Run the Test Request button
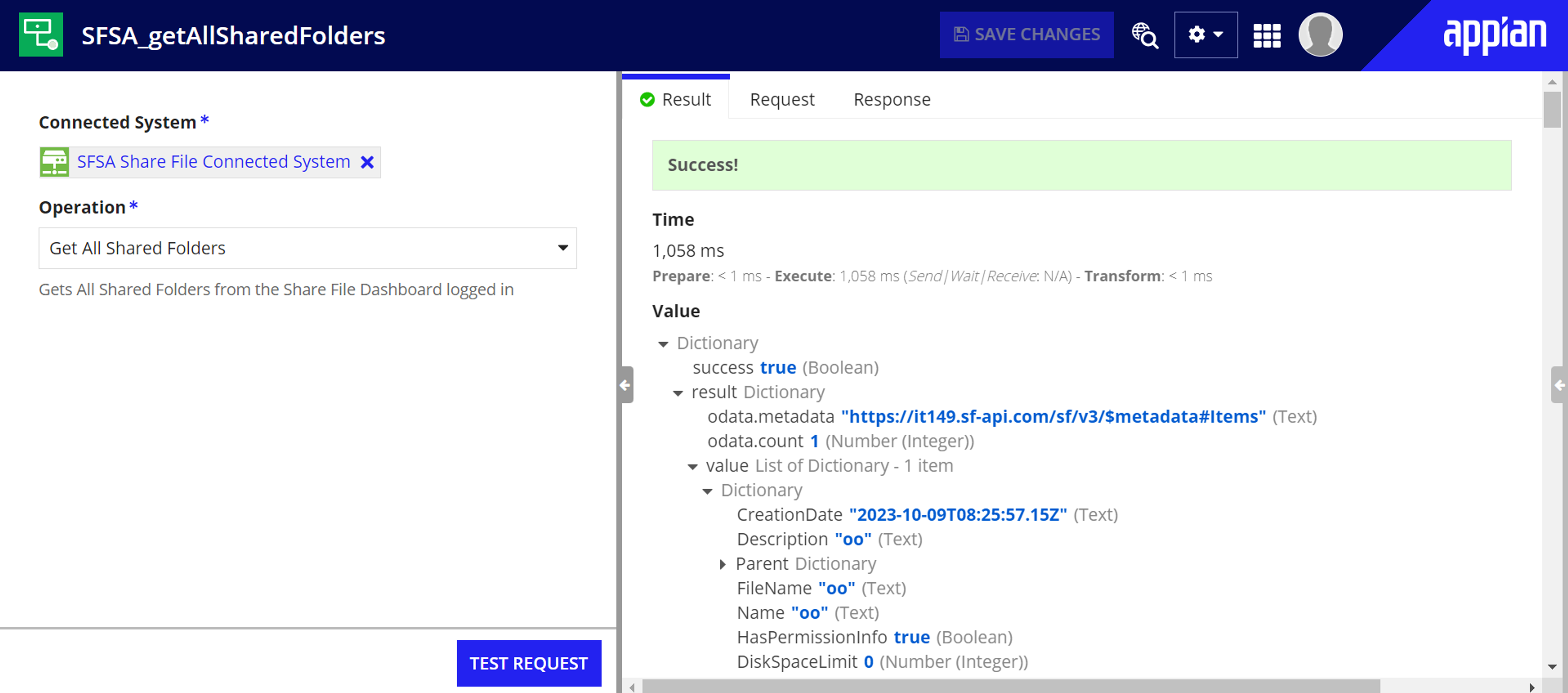The height and width of the screenshot is (693, 1568). pos(528,662)
